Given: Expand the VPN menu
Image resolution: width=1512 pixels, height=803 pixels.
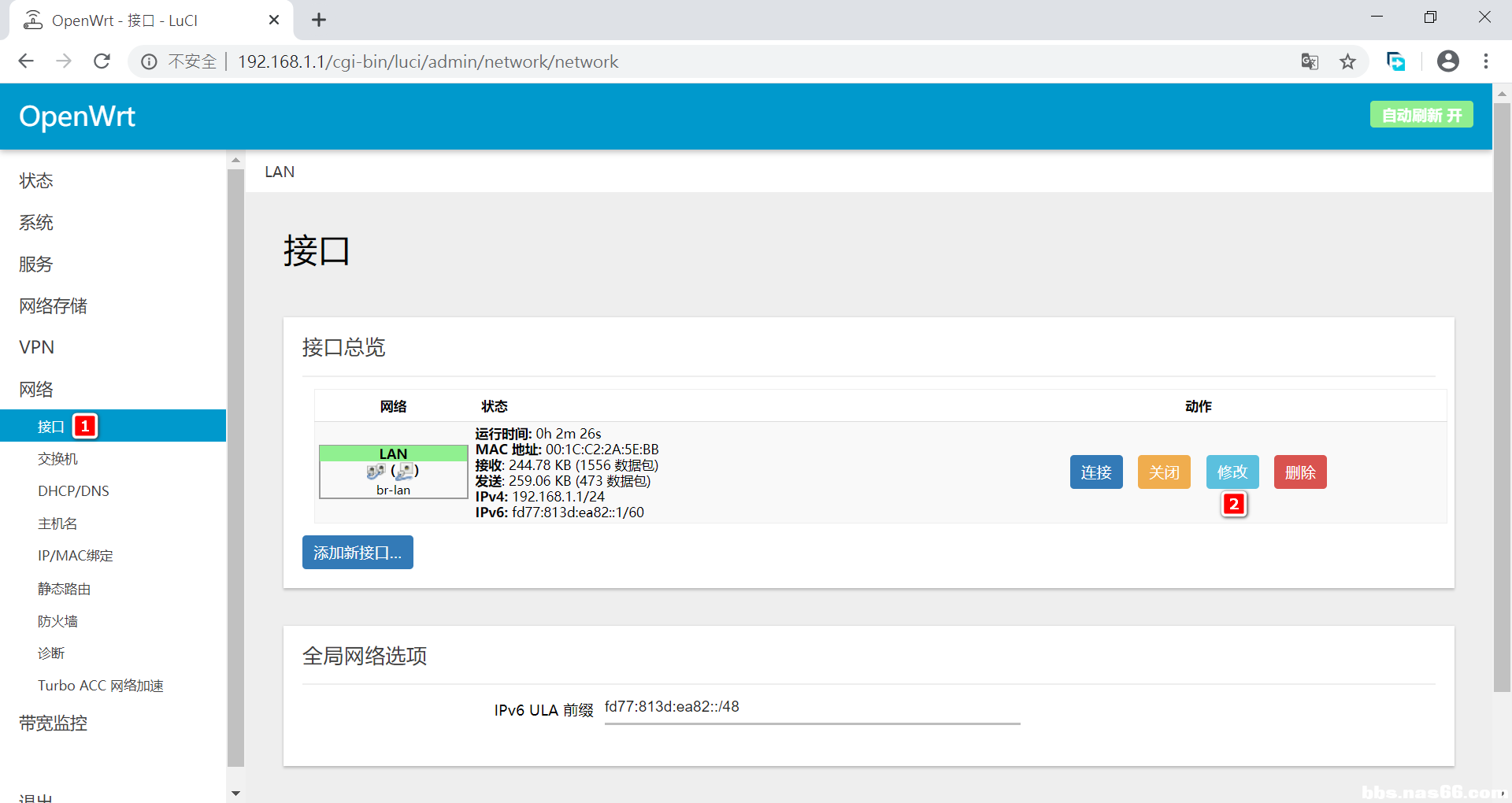Looking at the screenshot, I should click(x=37, y=347).
